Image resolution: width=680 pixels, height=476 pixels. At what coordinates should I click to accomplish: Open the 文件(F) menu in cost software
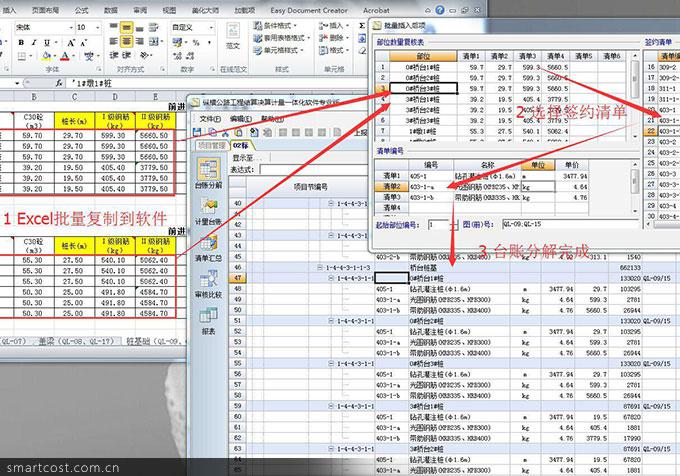click(210, 118)
